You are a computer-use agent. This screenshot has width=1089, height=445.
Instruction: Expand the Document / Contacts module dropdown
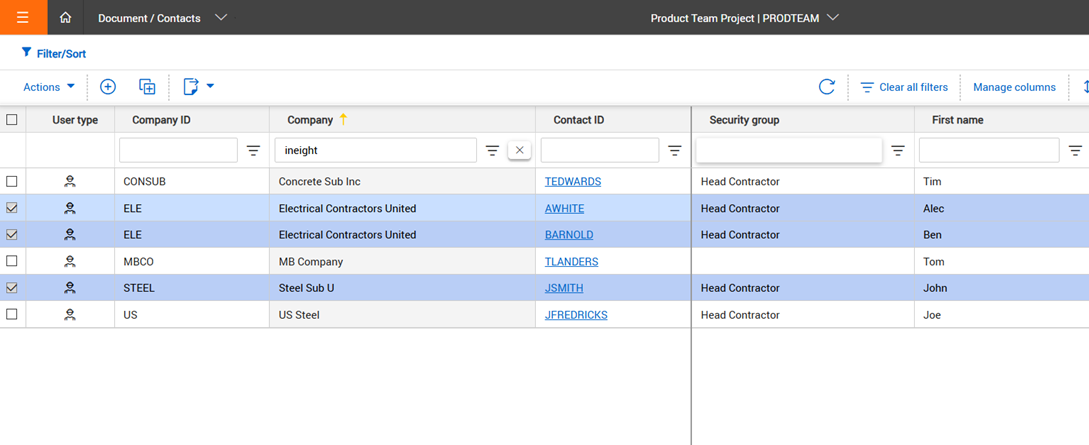tap(221, 17)
